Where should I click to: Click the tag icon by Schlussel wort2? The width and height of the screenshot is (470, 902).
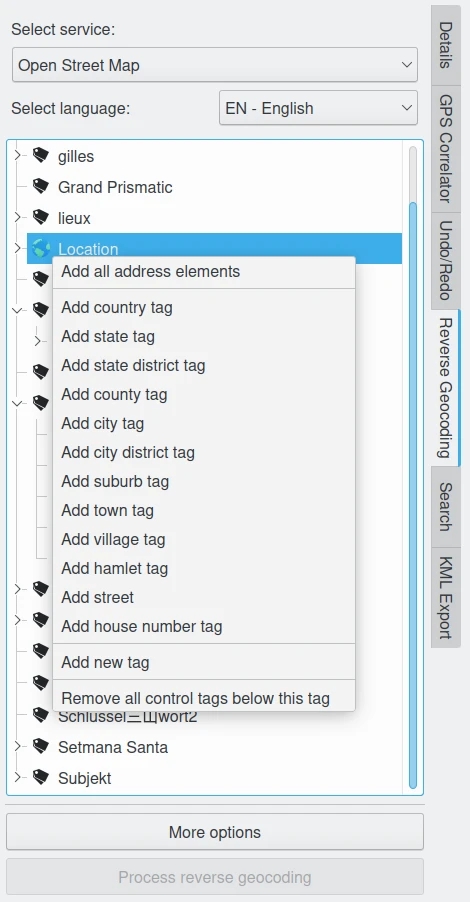tap(40, 716)
